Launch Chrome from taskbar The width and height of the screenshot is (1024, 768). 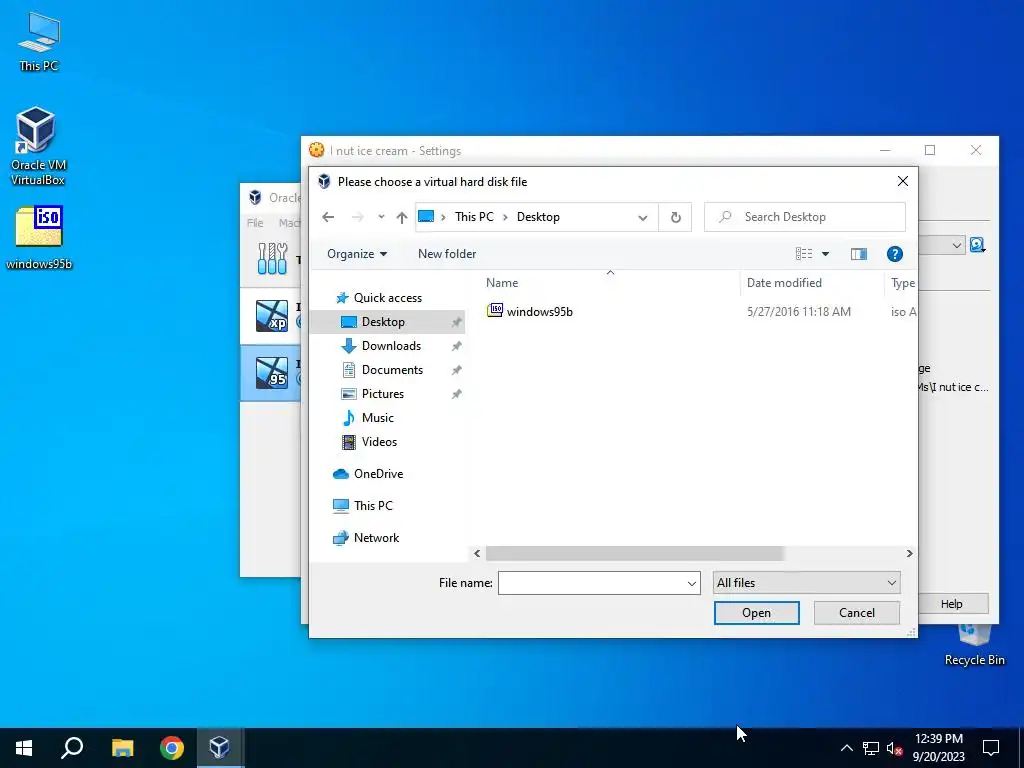172,748
